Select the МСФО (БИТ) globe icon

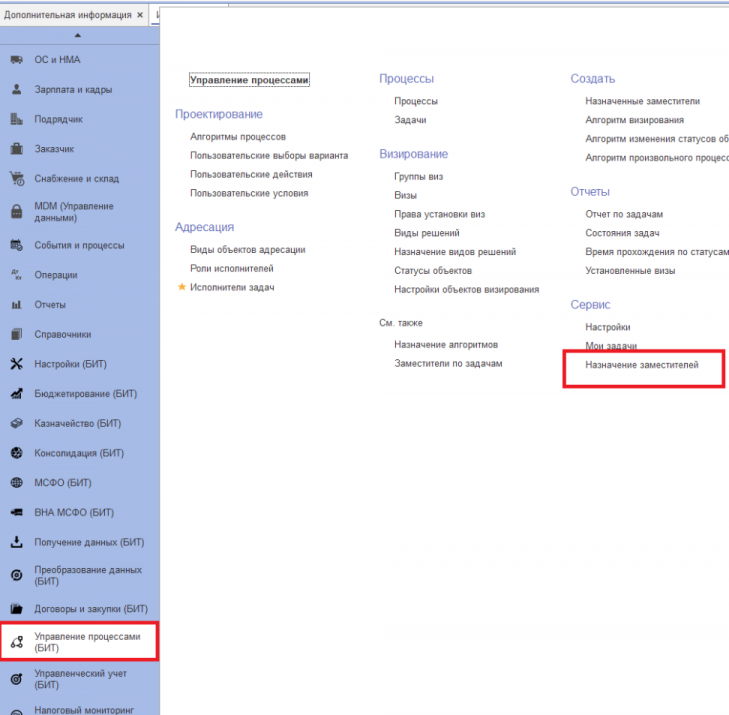[17, 483]
